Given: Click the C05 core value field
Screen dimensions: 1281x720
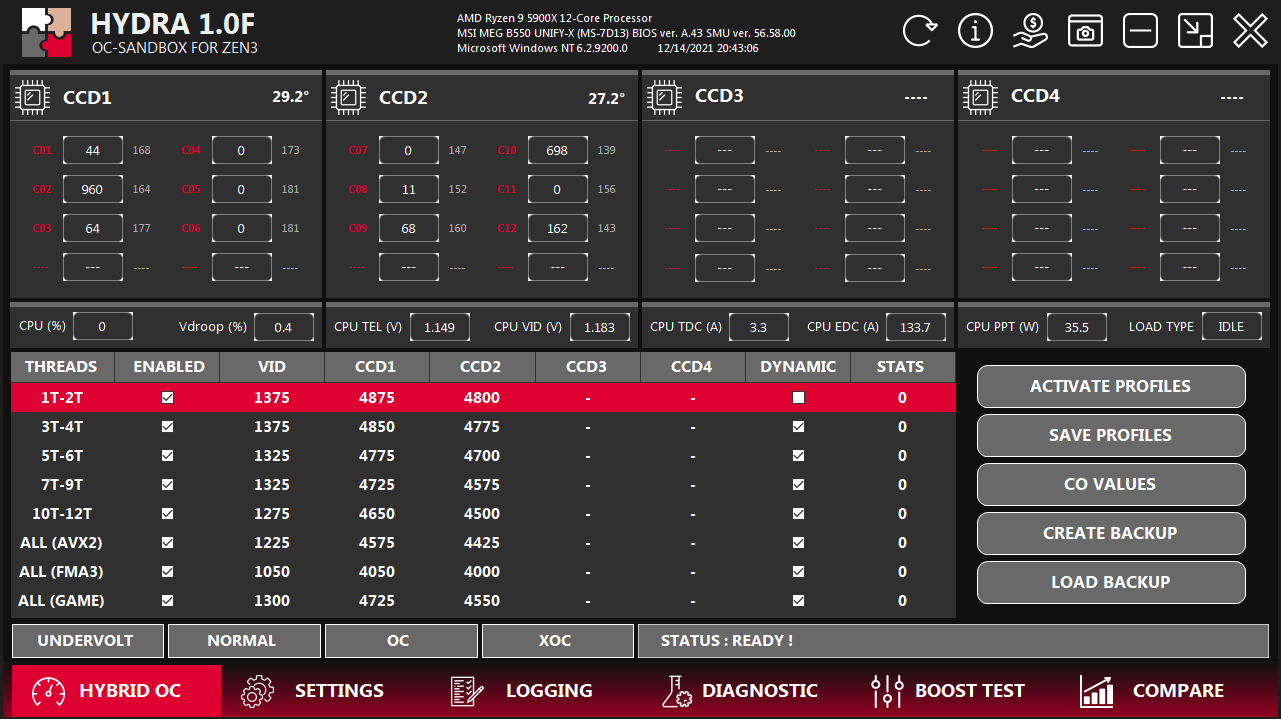Looking at the screenshot, I should point(242,190).
